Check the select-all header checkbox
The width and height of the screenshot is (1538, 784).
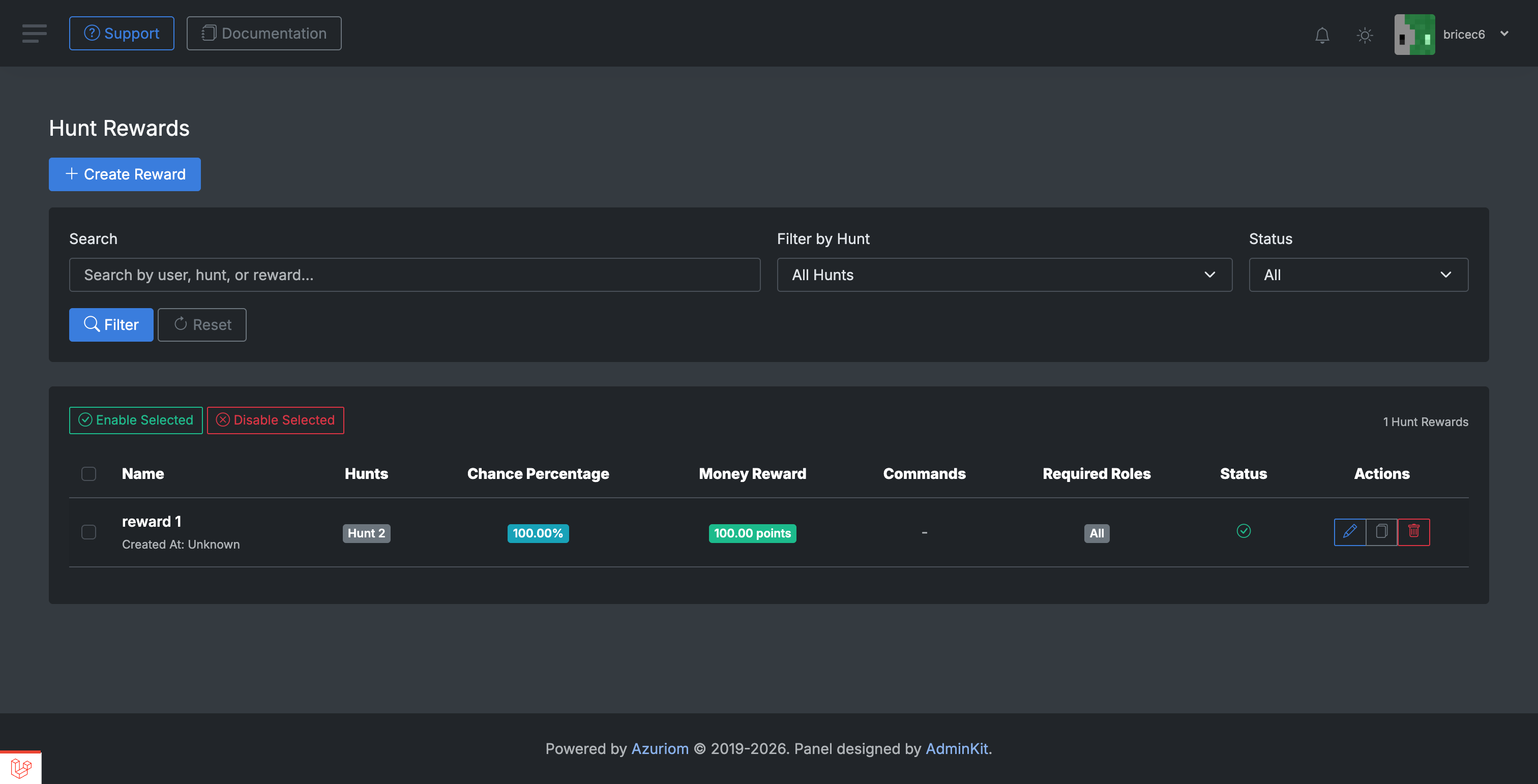[88, 474]
